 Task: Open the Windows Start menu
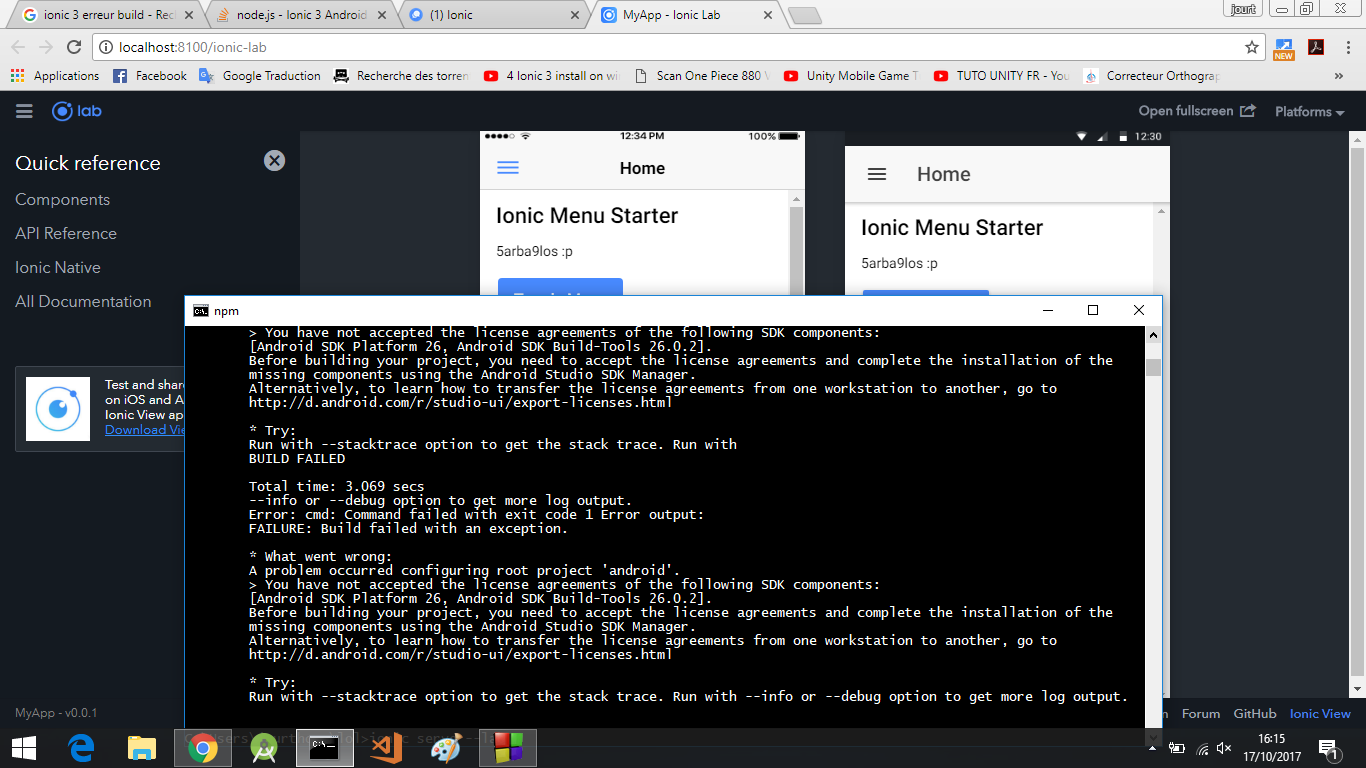pos(24,747)
